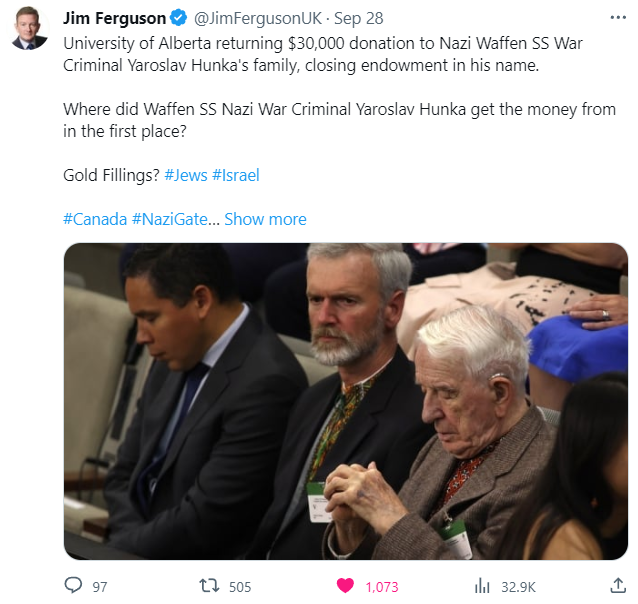Image resolution: width=638 pixels, height=604 pixels.
Task: Open the #Israel hashtag link
Action: pos(236,175)
